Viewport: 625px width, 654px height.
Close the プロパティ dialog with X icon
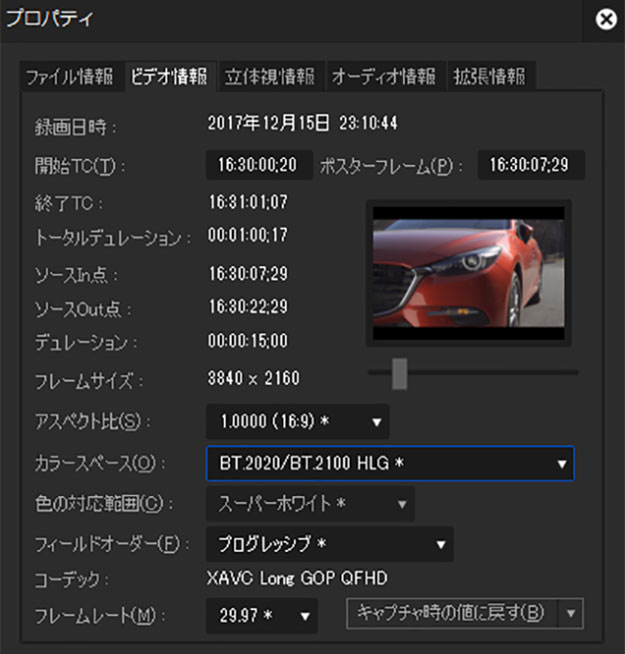605,20
